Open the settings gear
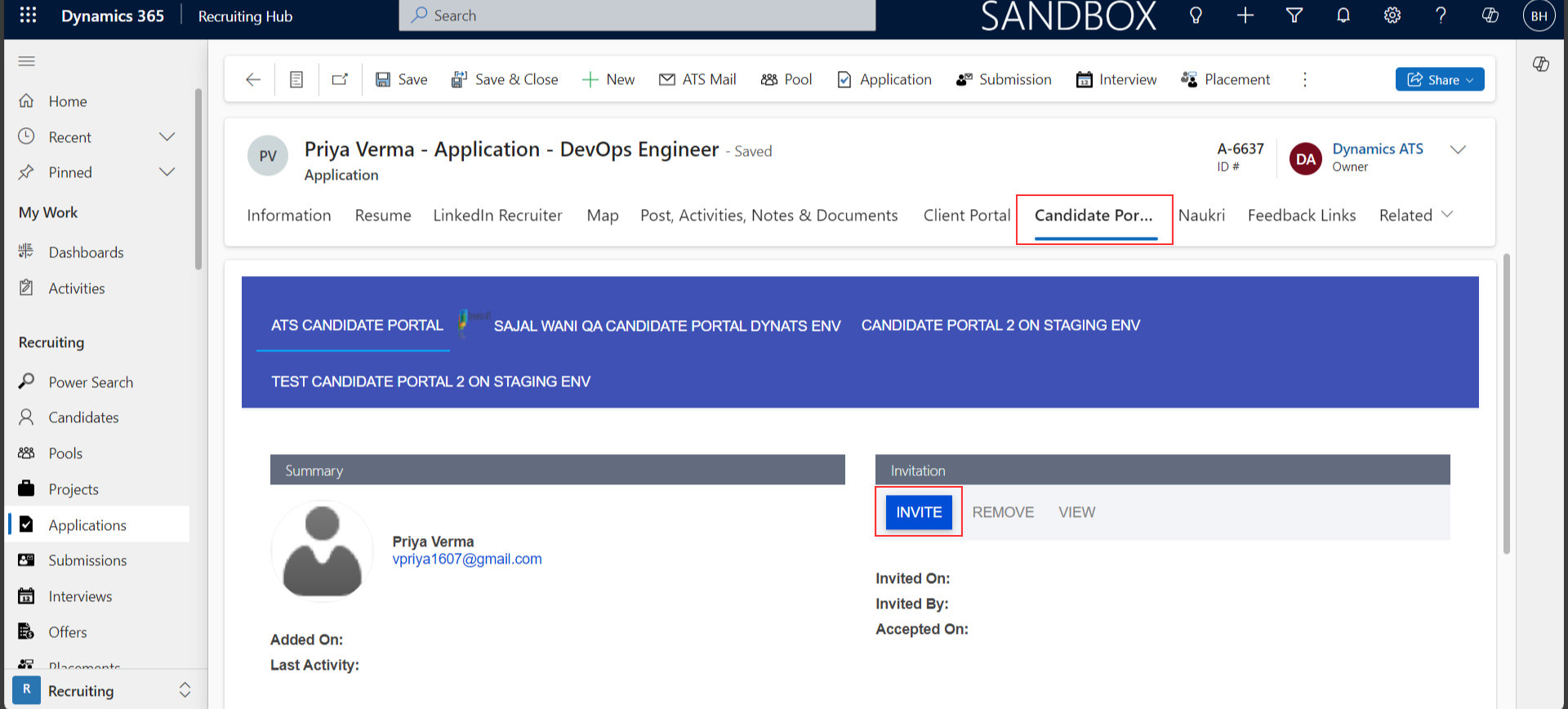Image resolution: width=1568 pixels, height=709 pixels. coord(1392,16)
